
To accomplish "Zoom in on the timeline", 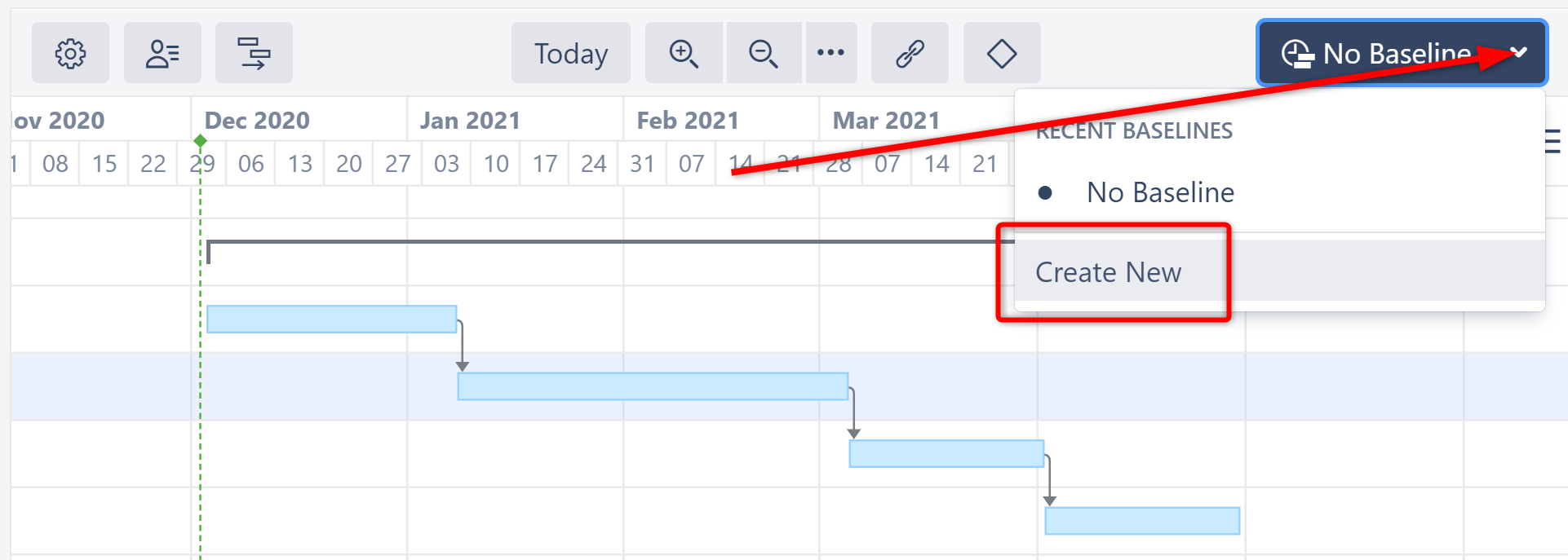I will [x=684, y=53].
